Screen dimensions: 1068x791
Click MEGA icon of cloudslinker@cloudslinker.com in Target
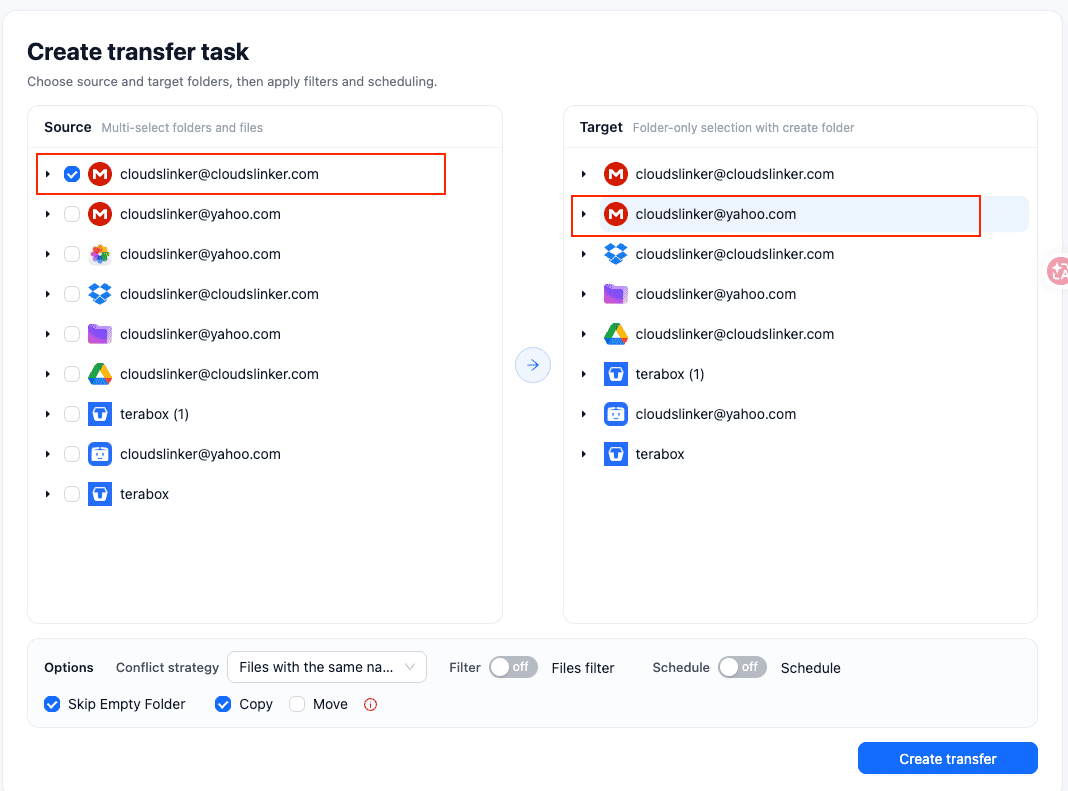coord(616,174)
